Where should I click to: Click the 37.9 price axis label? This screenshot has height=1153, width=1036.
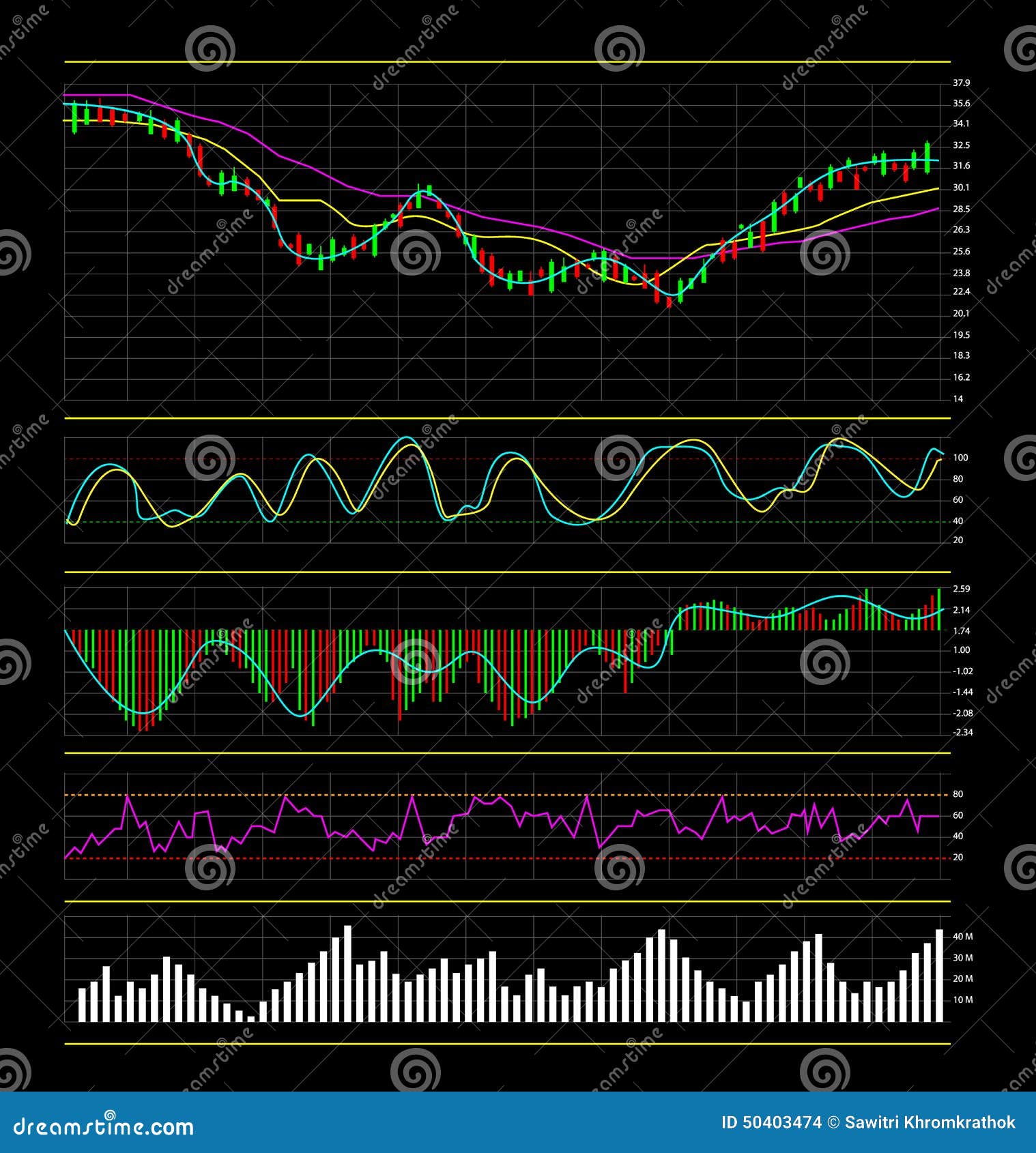pos(961,83)
